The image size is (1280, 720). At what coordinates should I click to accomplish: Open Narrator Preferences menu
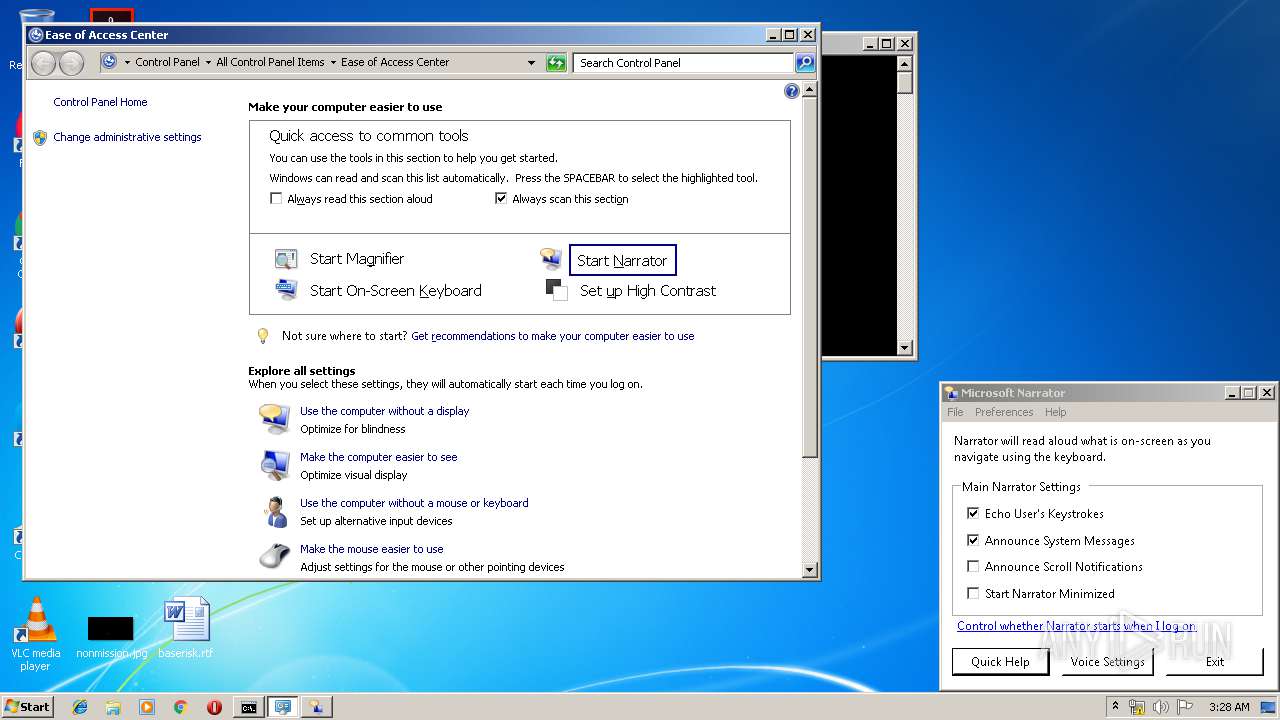pos(1004,412)
